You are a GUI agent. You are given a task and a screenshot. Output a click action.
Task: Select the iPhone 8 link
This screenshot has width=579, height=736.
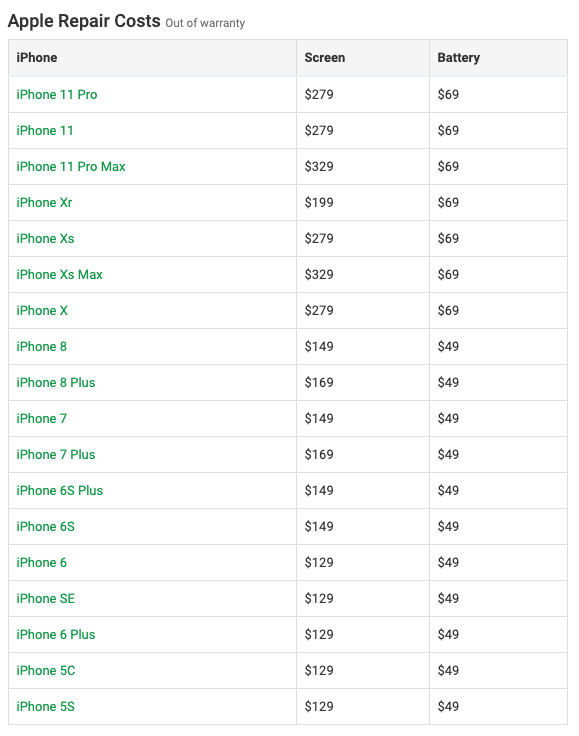coord(42,346)
